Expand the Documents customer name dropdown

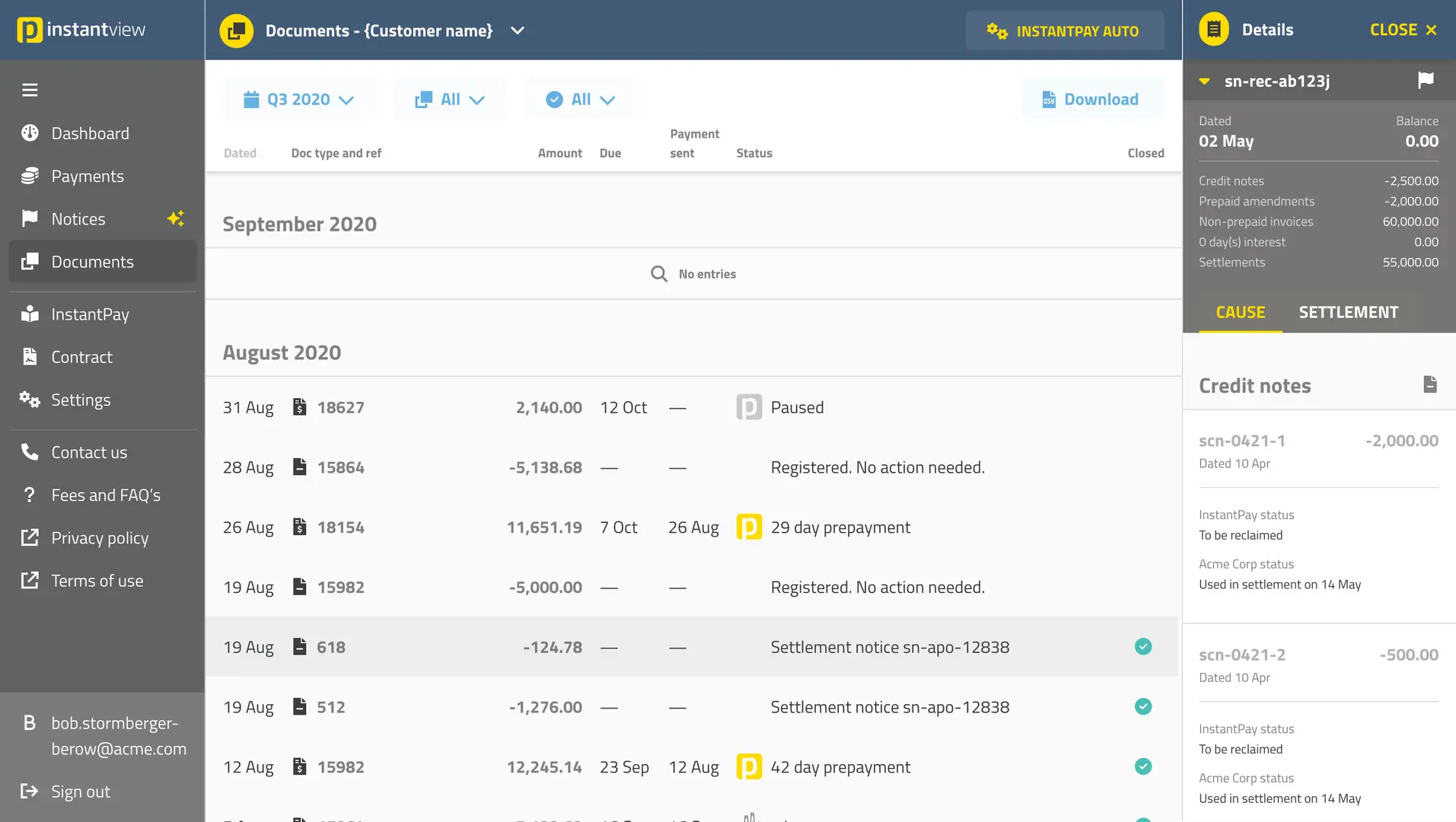[518, 30]
